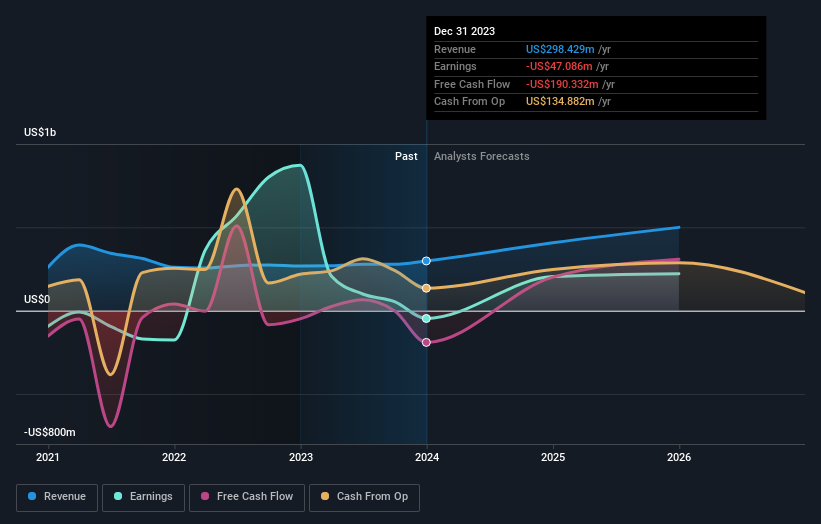821x524 pixels.
Task: Click the orange Cash From Op legend dot
Action: click(x=325, y=496)
